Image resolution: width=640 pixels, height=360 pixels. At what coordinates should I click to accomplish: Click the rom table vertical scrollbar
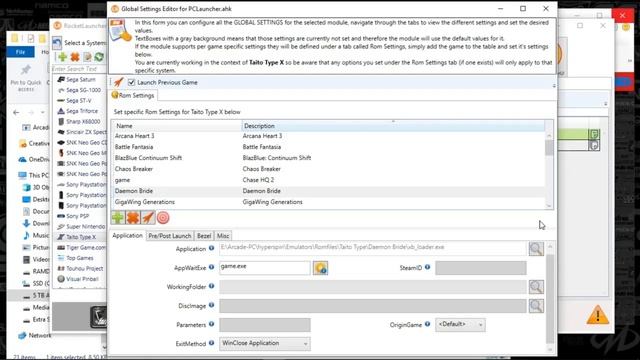point(549,170)
